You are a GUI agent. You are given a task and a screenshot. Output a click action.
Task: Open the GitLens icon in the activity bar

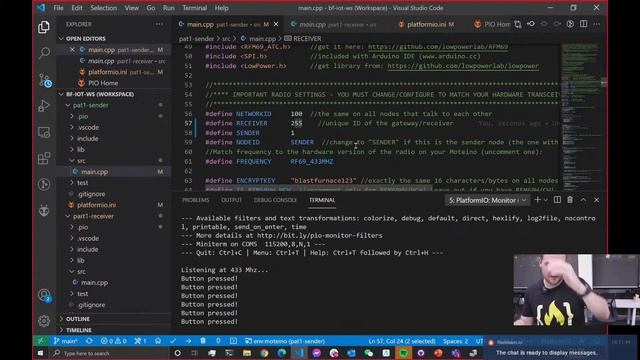[x=44, y=184]
